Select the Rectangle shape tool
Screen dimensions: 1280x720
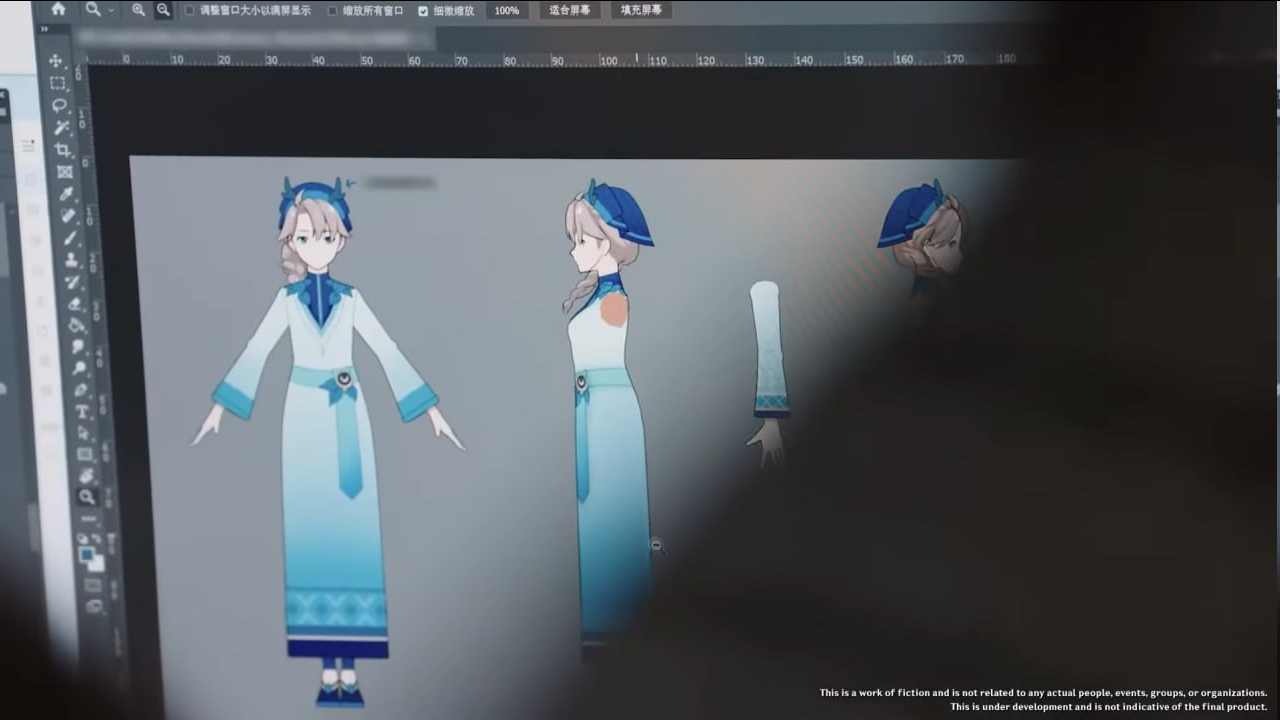85,454
